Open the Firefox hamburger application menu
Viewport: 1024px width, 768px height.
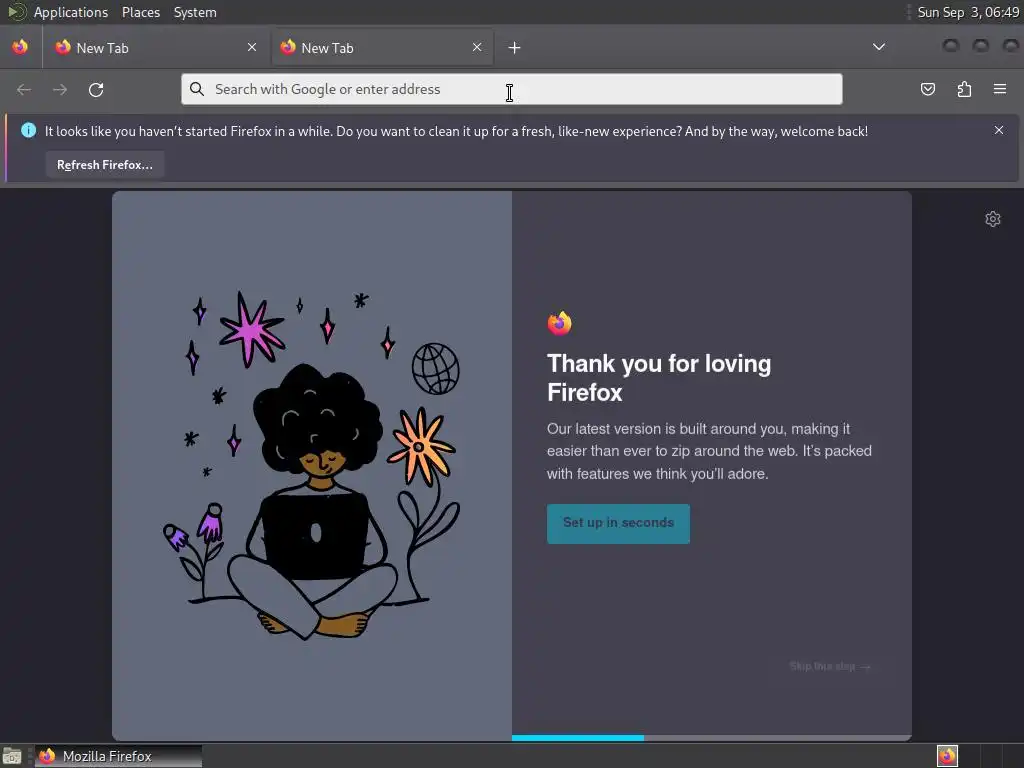coord(1000,89)
